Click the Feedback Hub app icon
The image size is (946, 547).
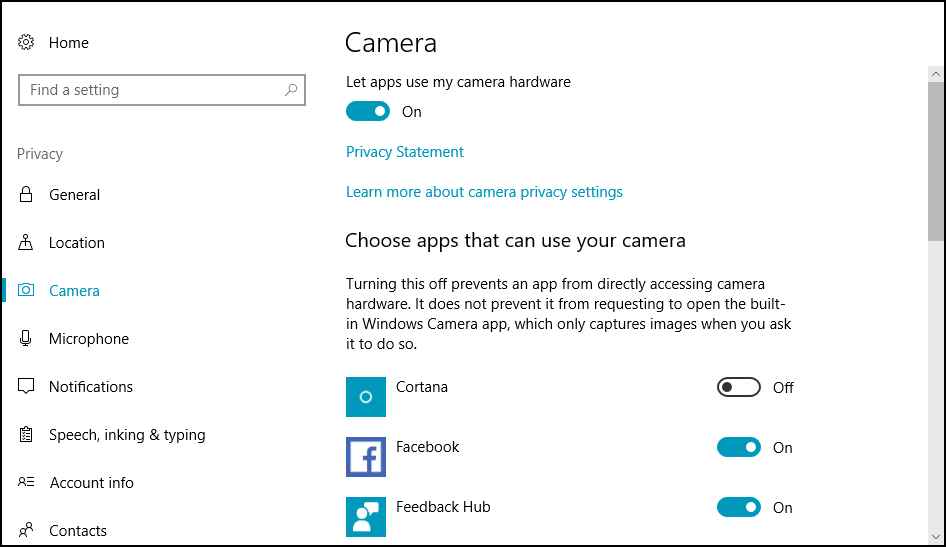366,516
